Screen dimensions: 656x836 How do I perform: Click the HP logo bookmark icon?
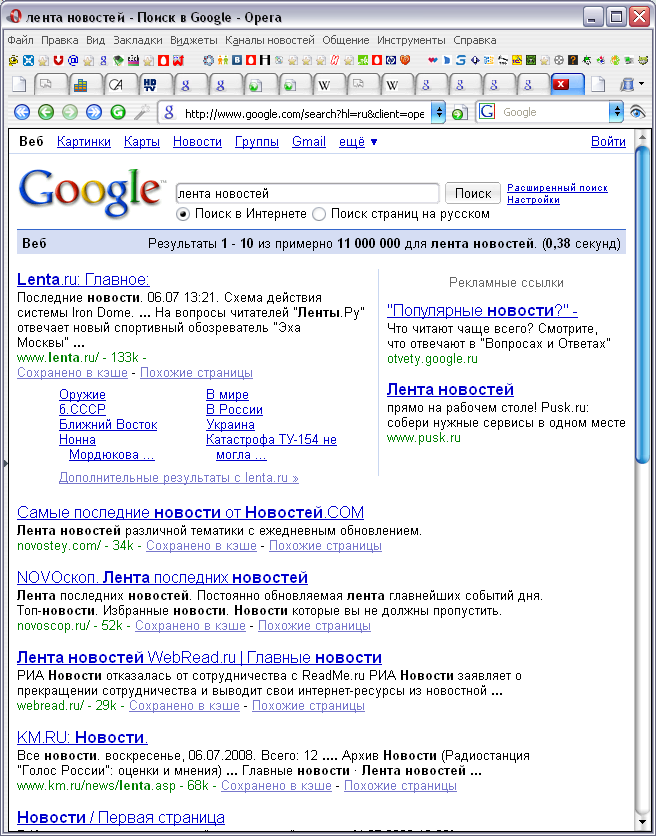[x=391, y=60]
